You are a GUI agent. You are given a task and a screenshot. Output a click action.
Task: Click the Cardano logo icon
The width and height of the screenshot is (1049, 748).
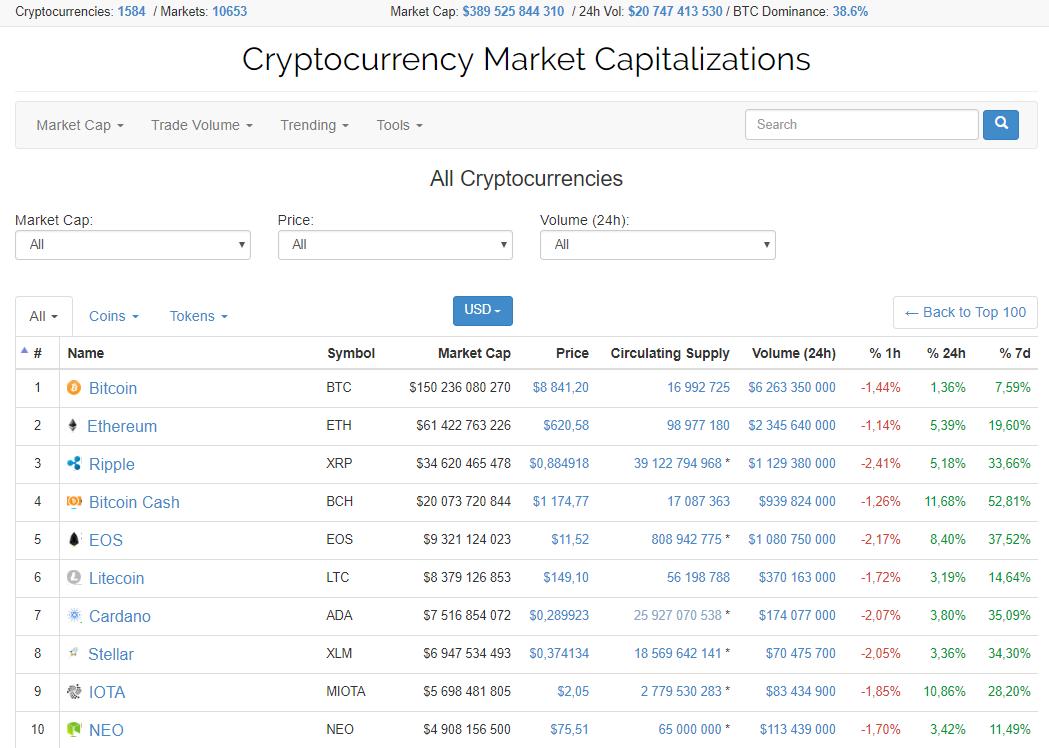74,615
